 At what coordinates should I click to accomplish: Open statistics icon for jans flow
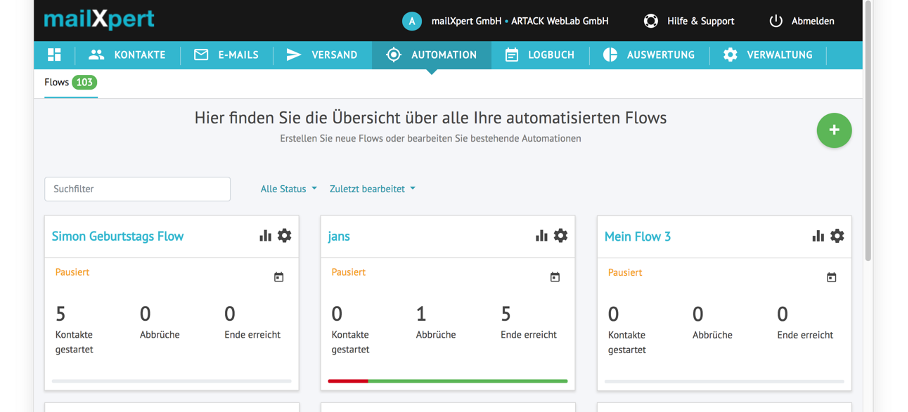[541, 236]
